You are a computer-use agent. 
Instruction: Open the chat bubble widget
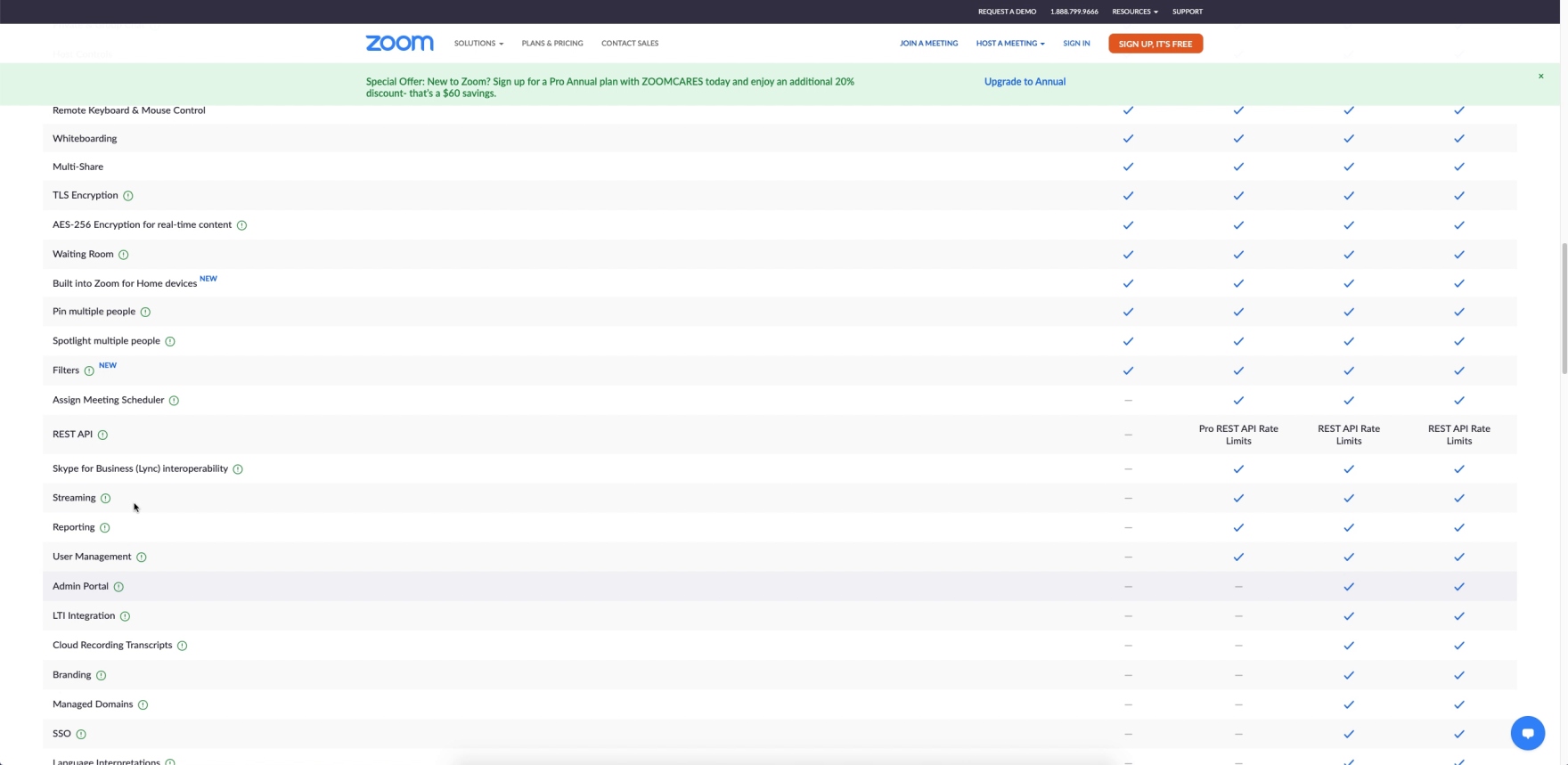[1527, 733]
